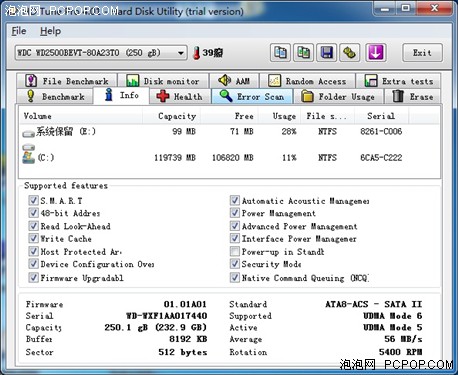
Task: Select the 119739 MB capacity cell
Action: tap(175, 157)
